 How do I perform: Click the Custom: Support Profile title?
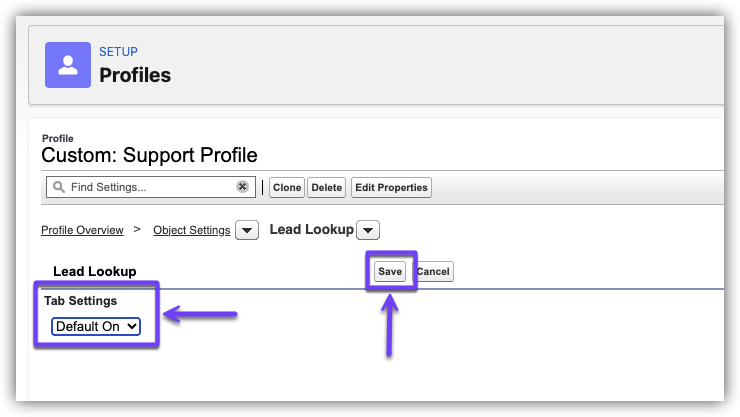[x=149, y=155]
